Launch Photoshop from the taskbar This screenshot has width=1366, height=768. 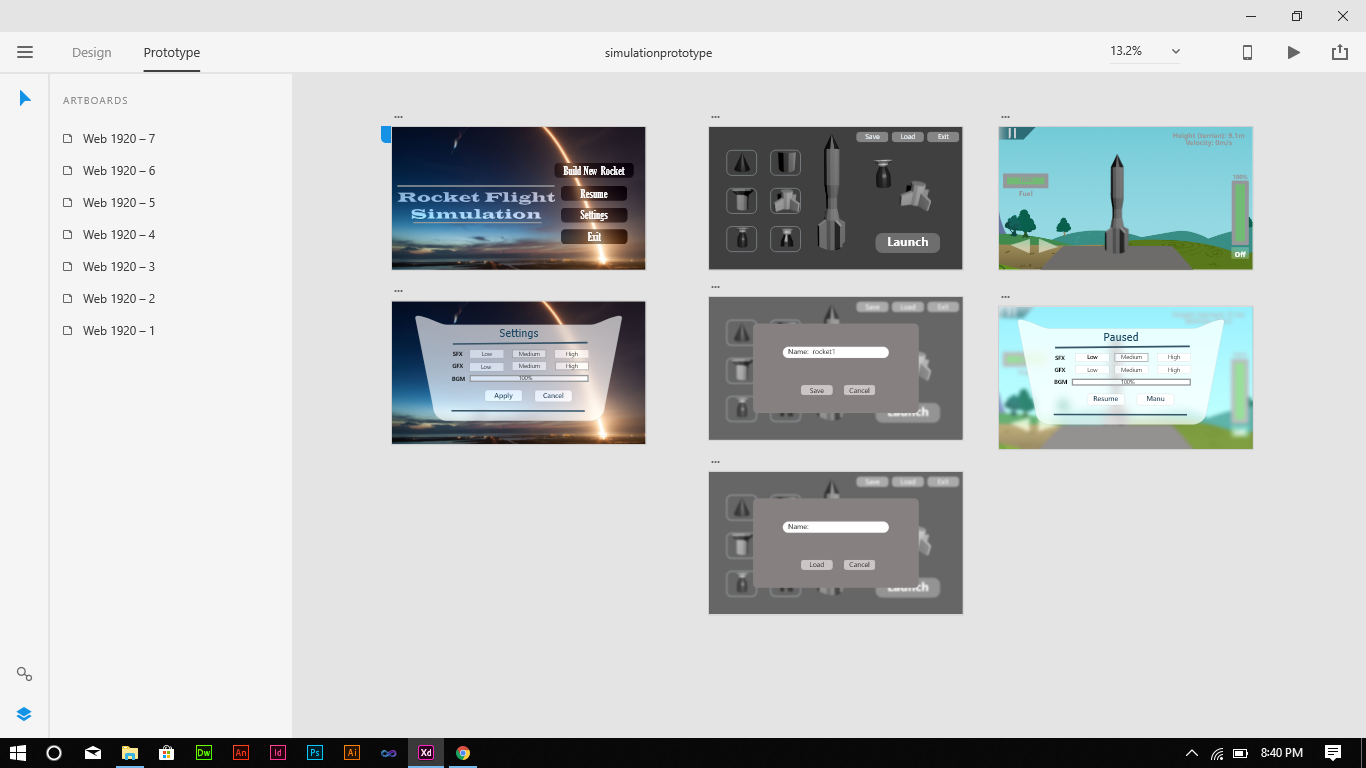click(x=315, y=753)
